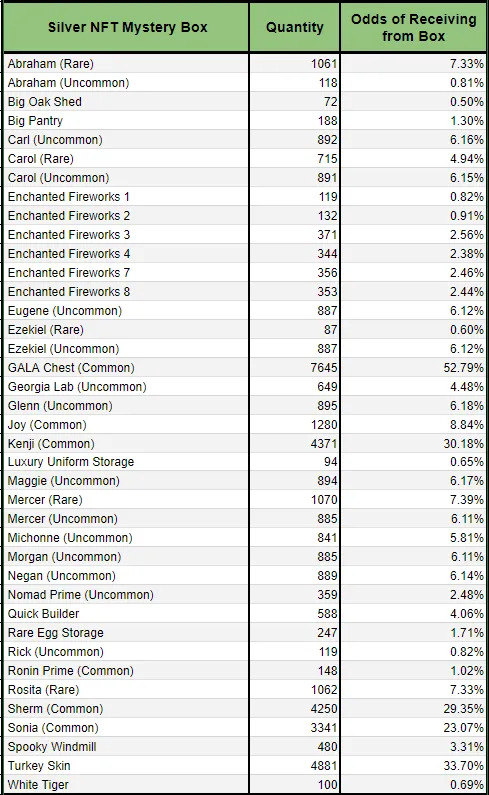Select the Luxury Uniform Storage cell
The height and width of the screenshot is (795, 489).
pos(126,462)
